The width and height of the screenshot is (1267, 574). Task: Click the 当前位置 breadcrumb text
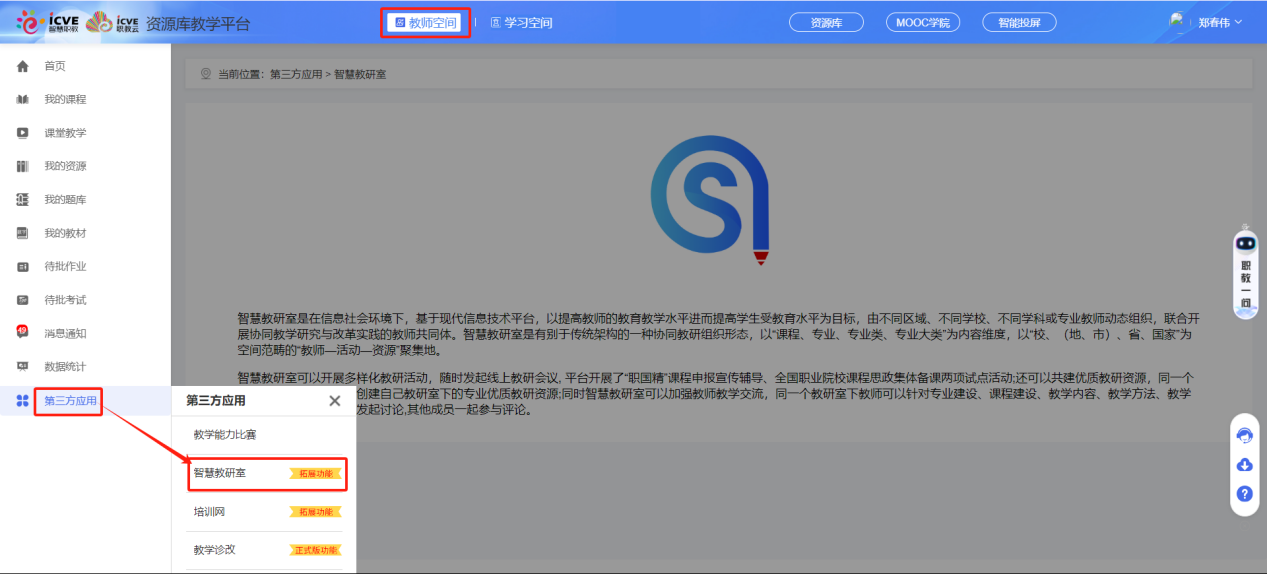(243, 74)
